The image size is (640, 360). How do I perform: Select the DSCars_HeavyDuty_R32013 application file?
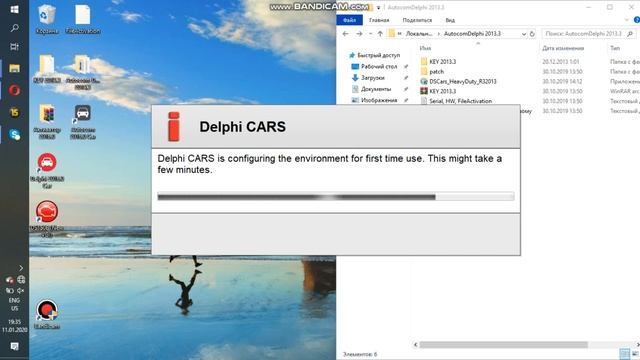click(463, 81)
